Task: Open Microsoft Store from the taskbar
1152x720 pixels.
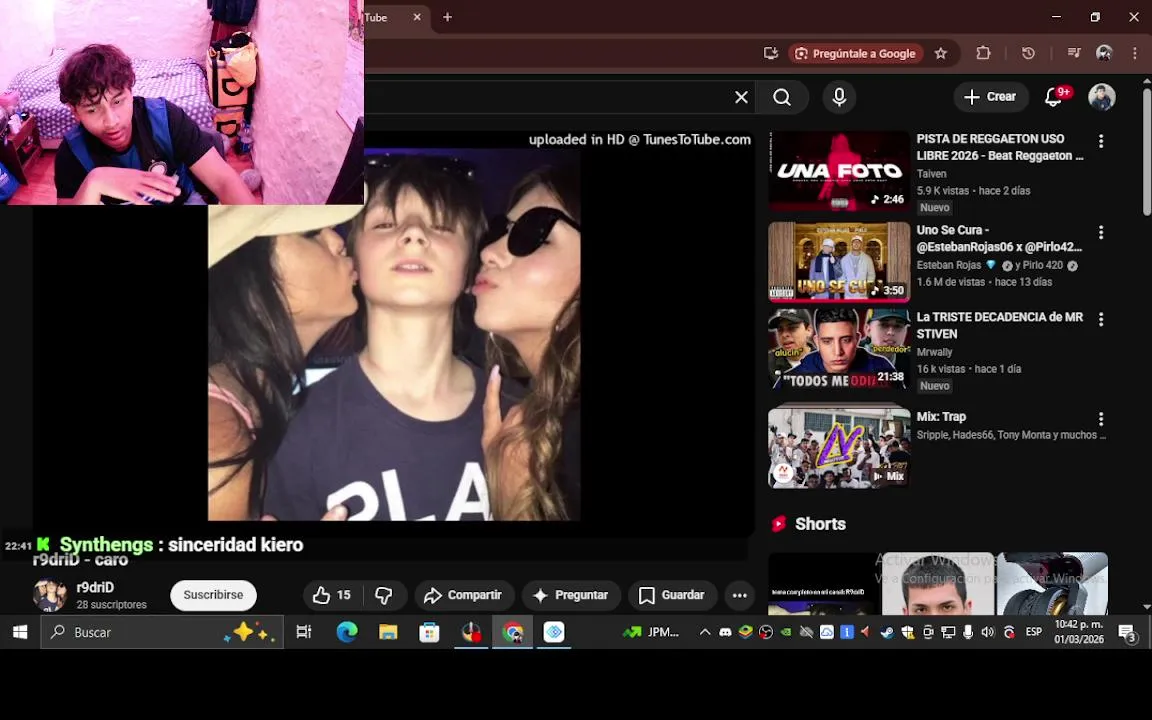Action: 429,632
